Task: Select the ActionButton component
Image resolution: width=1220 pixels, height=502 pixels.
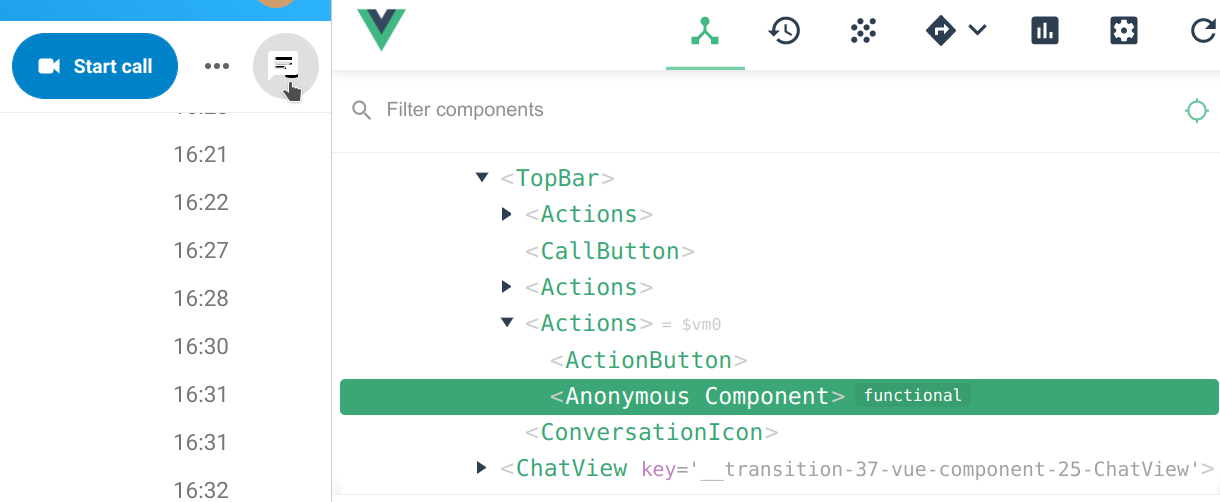Action: (648, 360)
